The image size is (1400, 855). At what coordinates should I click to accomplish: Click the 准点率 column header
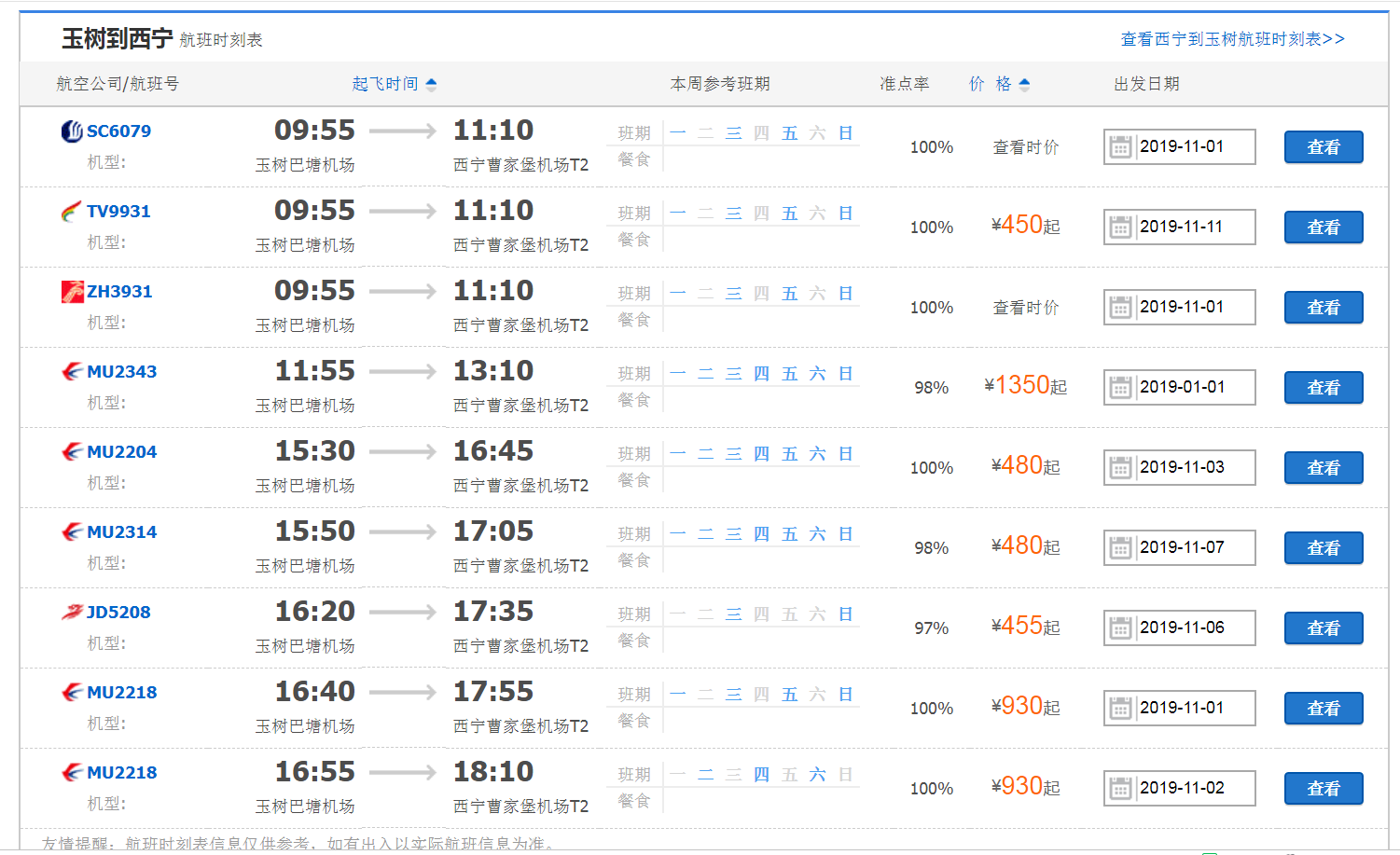pos(904,84)
